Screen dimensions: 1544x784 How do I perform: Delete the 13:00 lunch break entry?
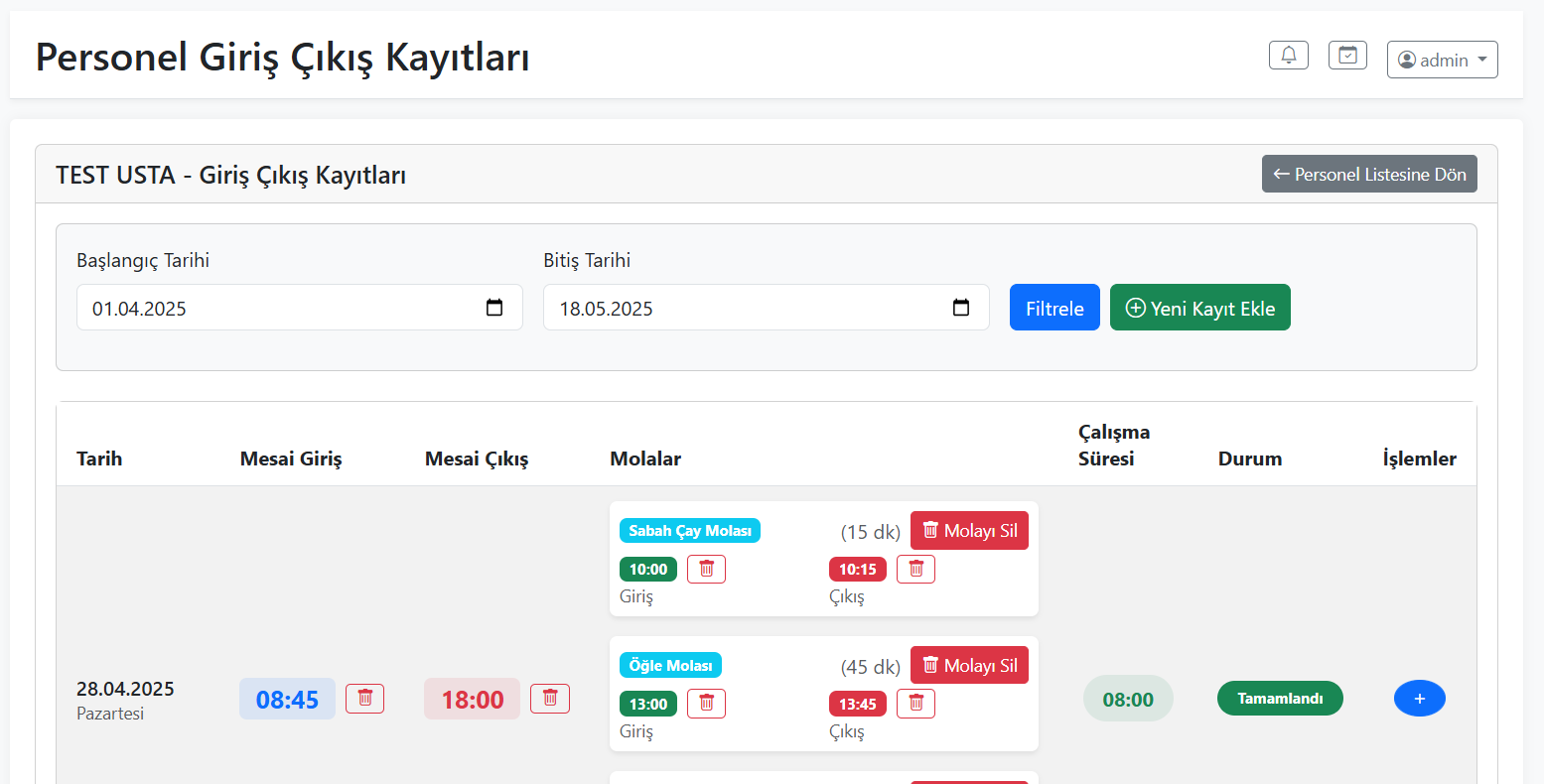click(706, 704)
